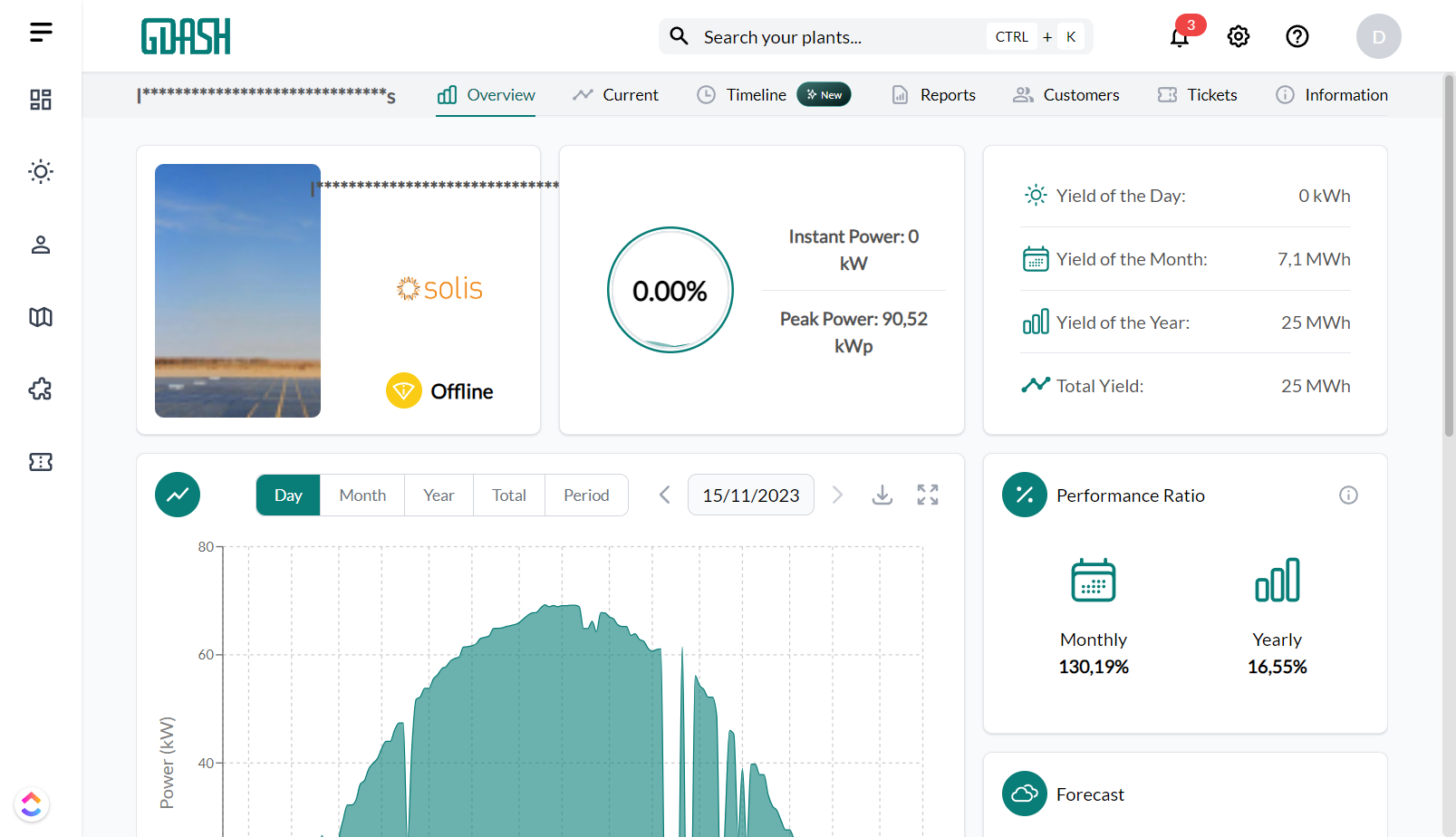
Task: Open the ClickUp floating widget
Action: coord(32,804)
